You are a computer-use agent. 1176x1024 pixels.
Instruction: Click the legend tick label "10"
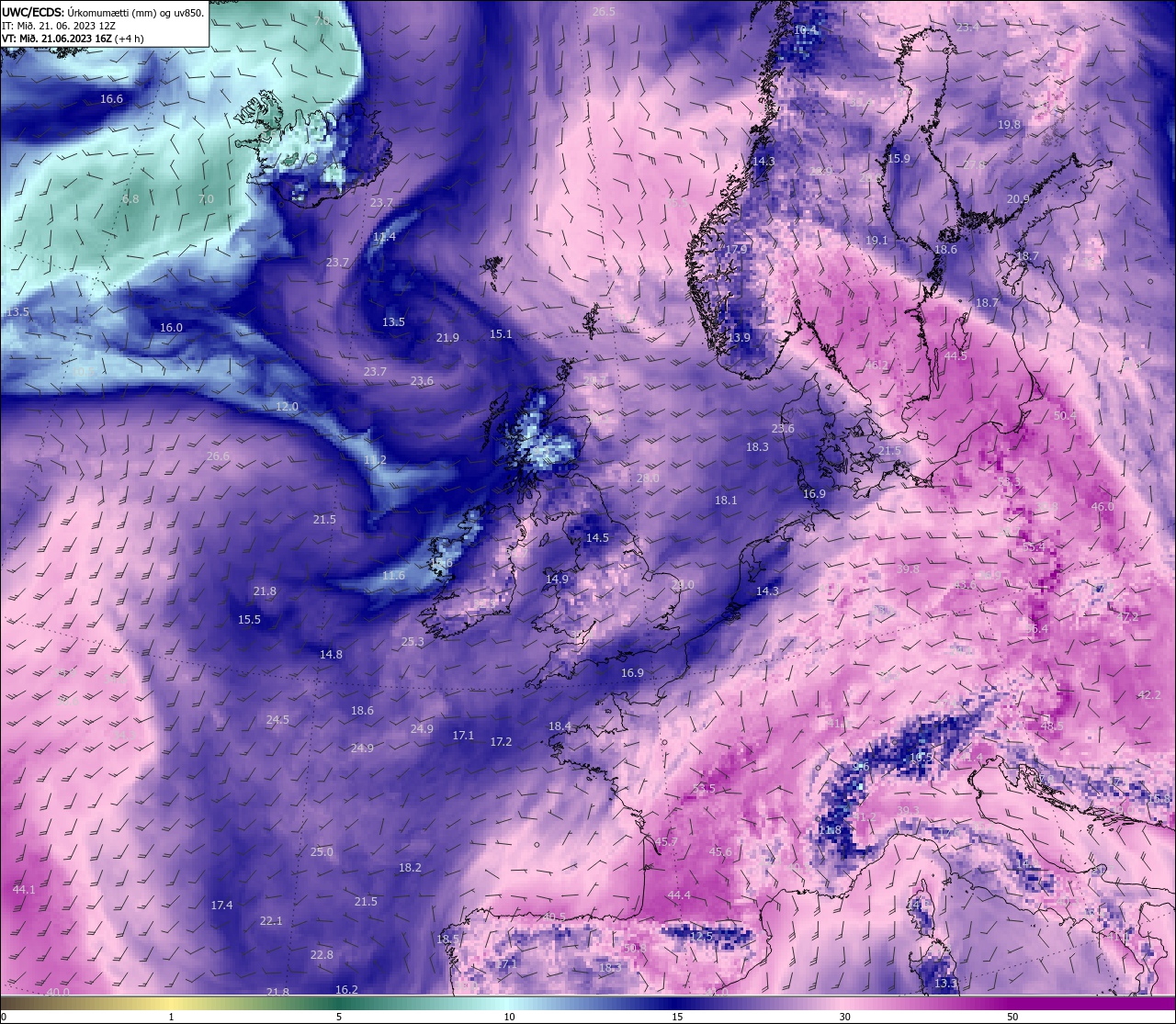tap(509, 1017)
